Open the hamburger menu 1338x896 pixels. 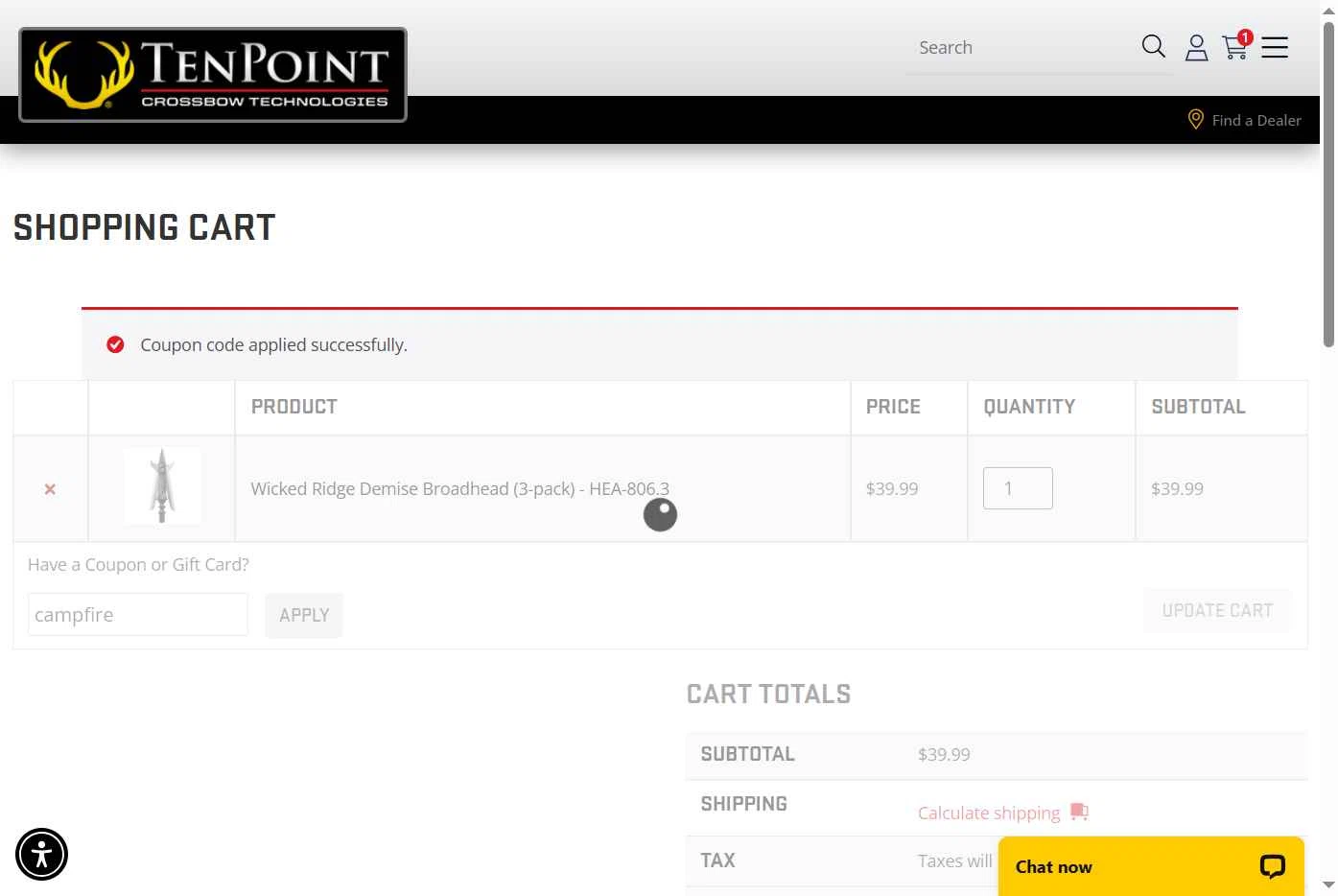coord(1275,47)
